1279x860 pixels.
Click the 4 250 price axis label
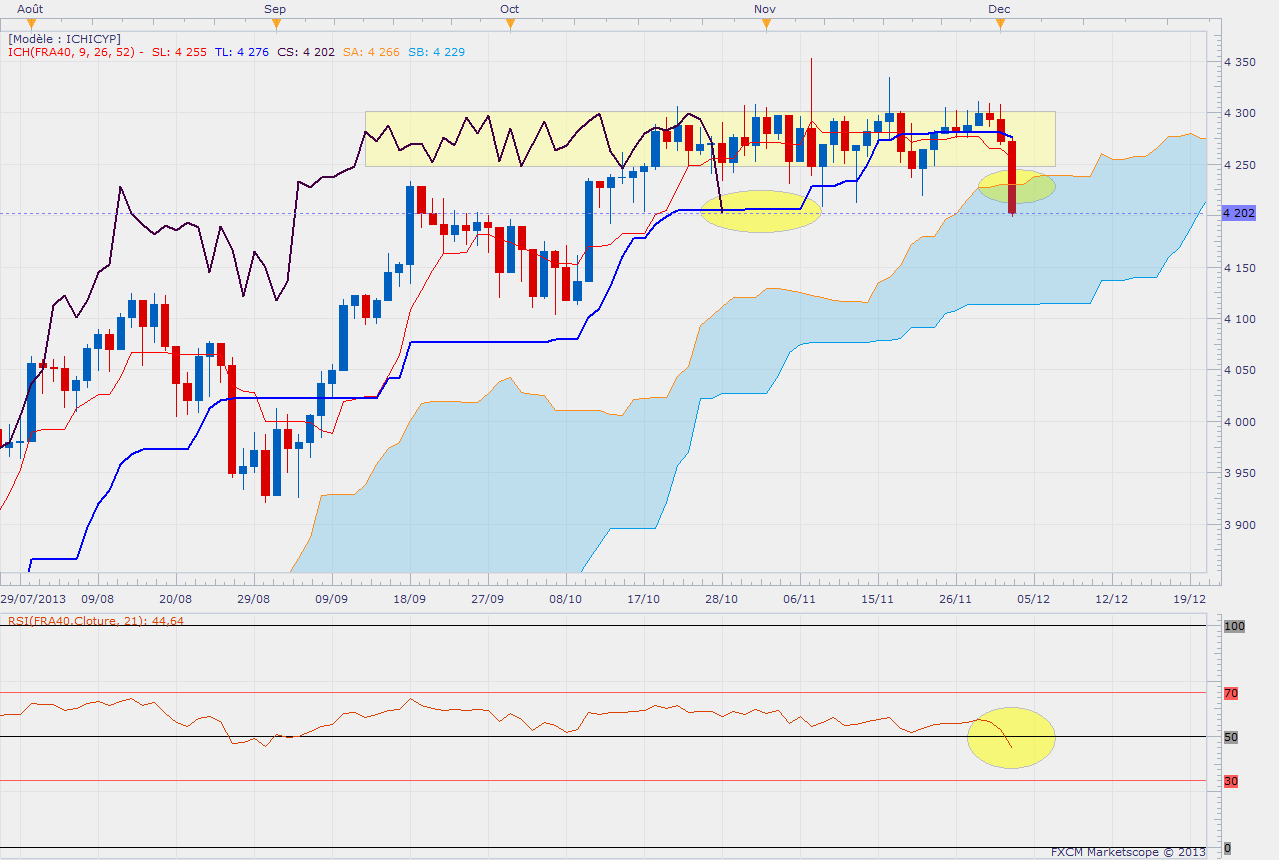[1239, 165]
